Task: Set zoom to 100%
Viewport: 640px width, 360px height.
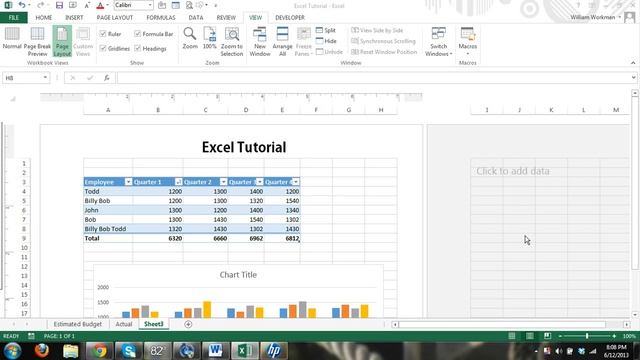Action: click(210, 39)
